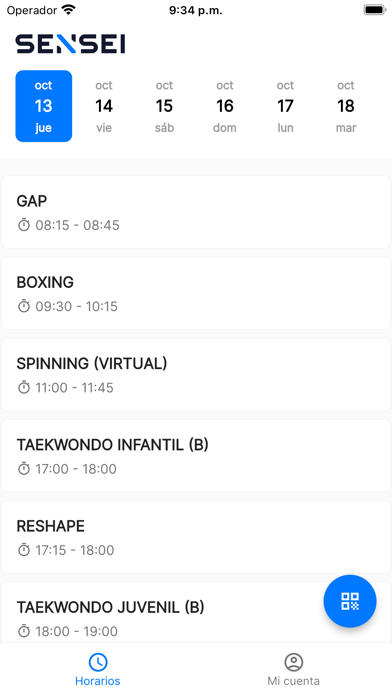Choose oct 18 mar date
The height and width of the screenshot is (696, 392).
point(346,106)
